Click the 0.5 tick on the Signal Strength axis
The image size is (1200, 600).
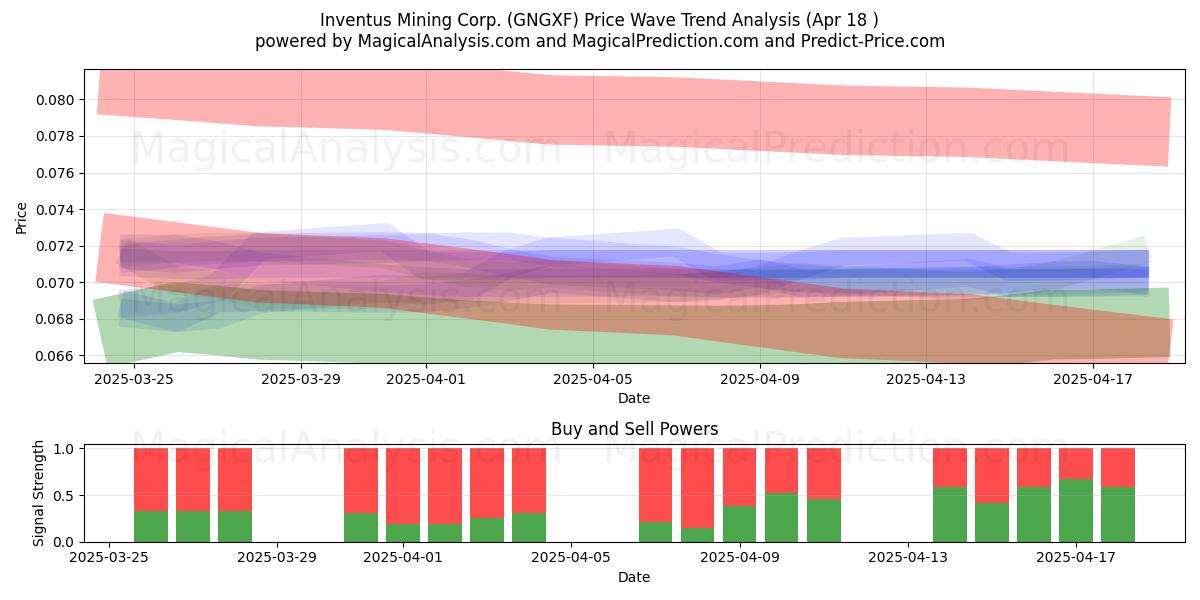[x=65, y=495]
